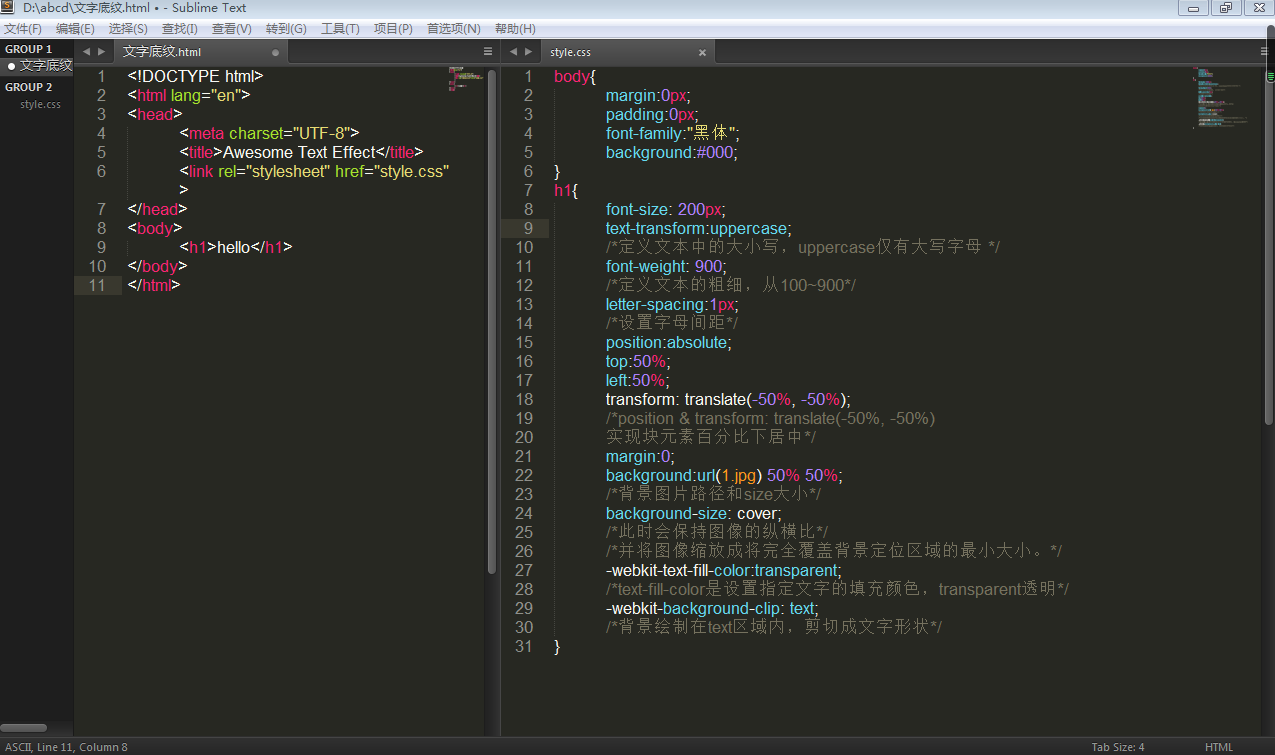Screen dimensions: 1275x755
Task: Open HTML syntax selector in status bar
Action: (x=1218, y=747)
